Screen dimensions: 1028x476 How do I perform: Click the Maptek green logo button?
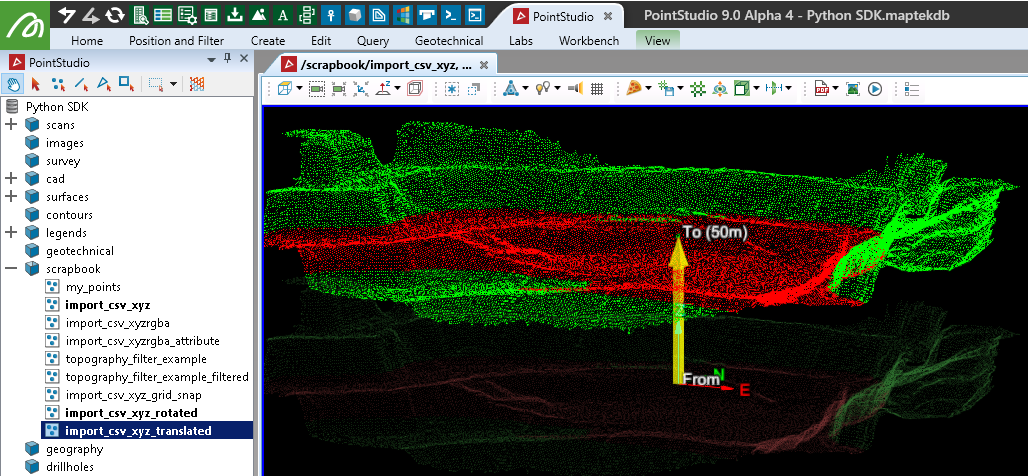point(25,25)
